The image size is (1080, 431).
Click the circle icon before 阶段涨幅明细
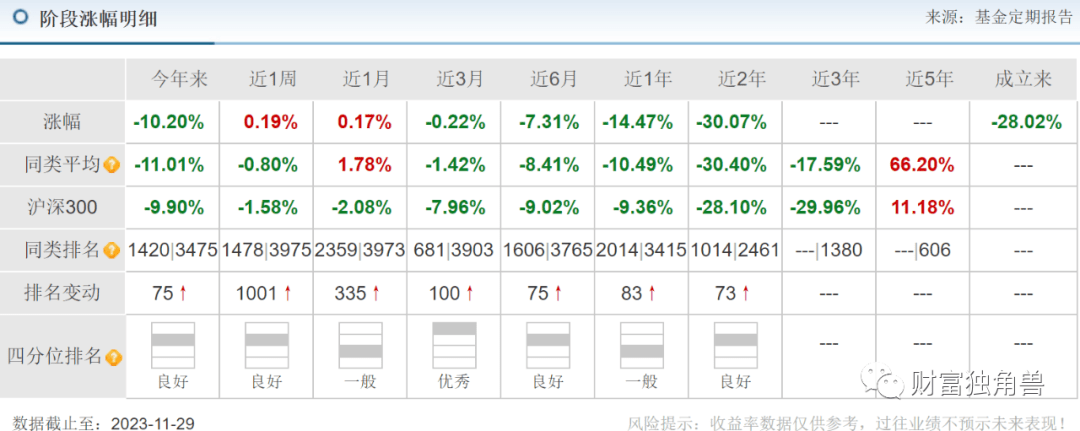(21, 17)
